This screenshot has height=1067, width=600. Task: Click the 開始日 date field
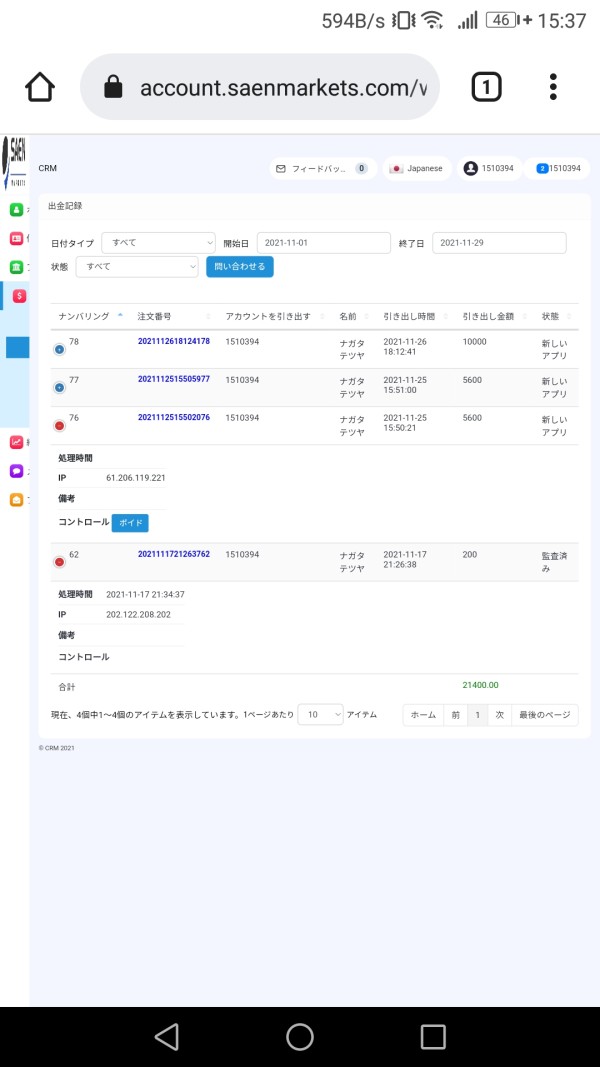point(323,243)
